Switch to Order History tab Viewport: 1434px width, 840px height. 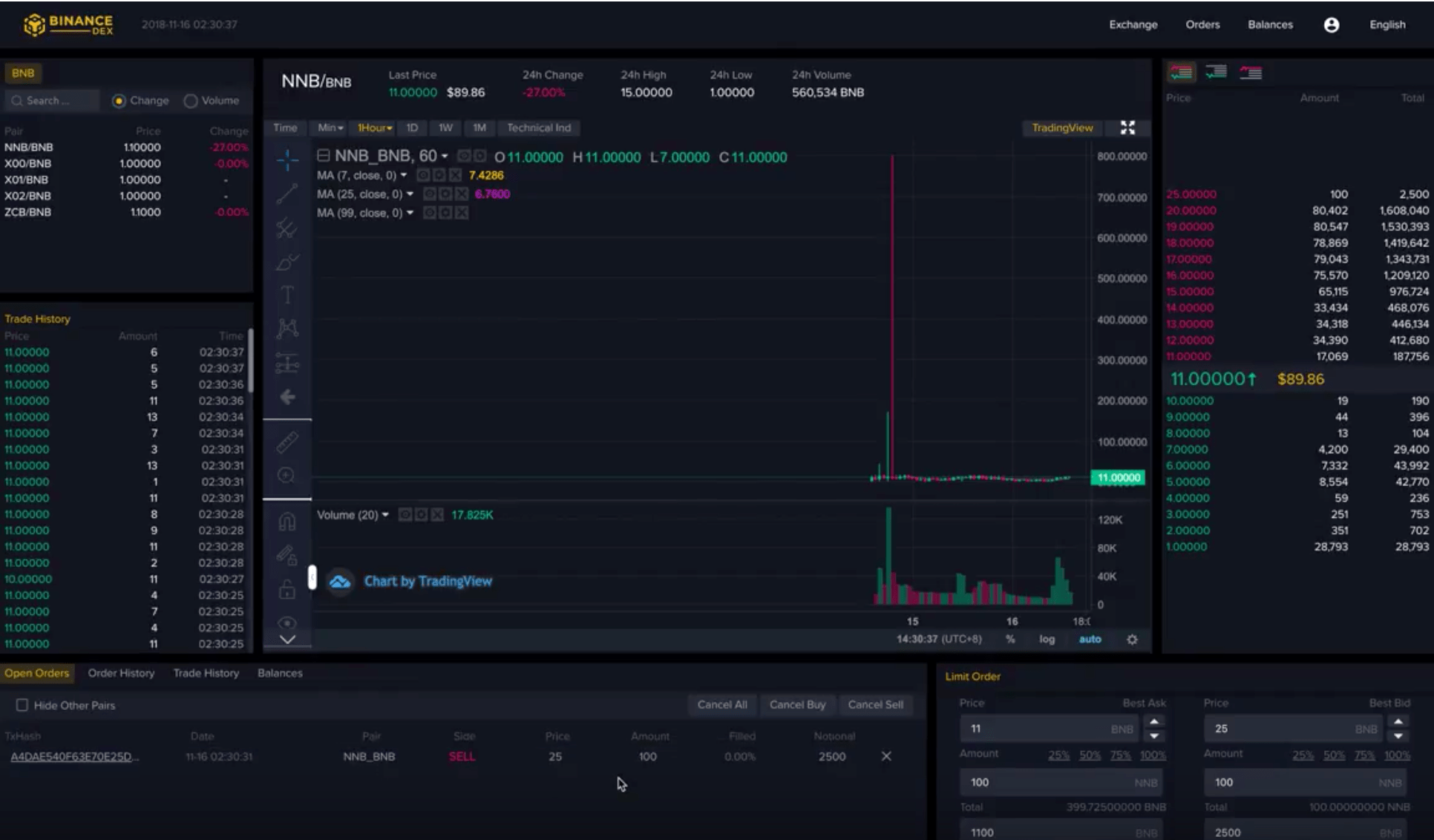121,673
